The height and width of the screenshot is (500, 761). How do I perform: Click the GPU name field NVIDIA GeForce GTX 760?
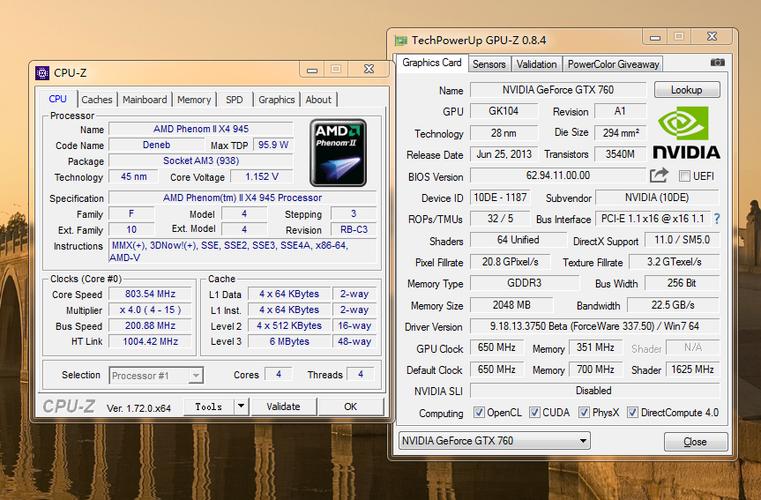pos(558,90)
